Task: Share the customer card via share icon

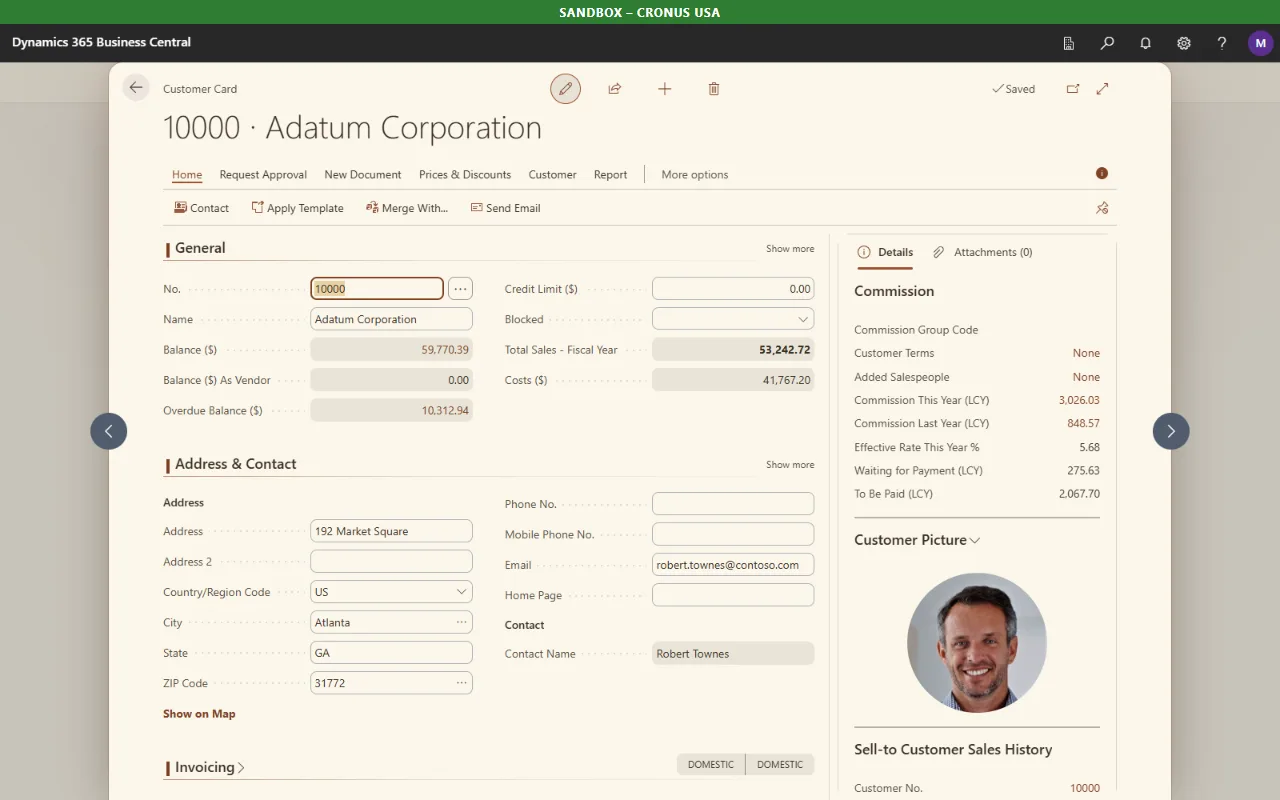Action: [x=615, y=89]
